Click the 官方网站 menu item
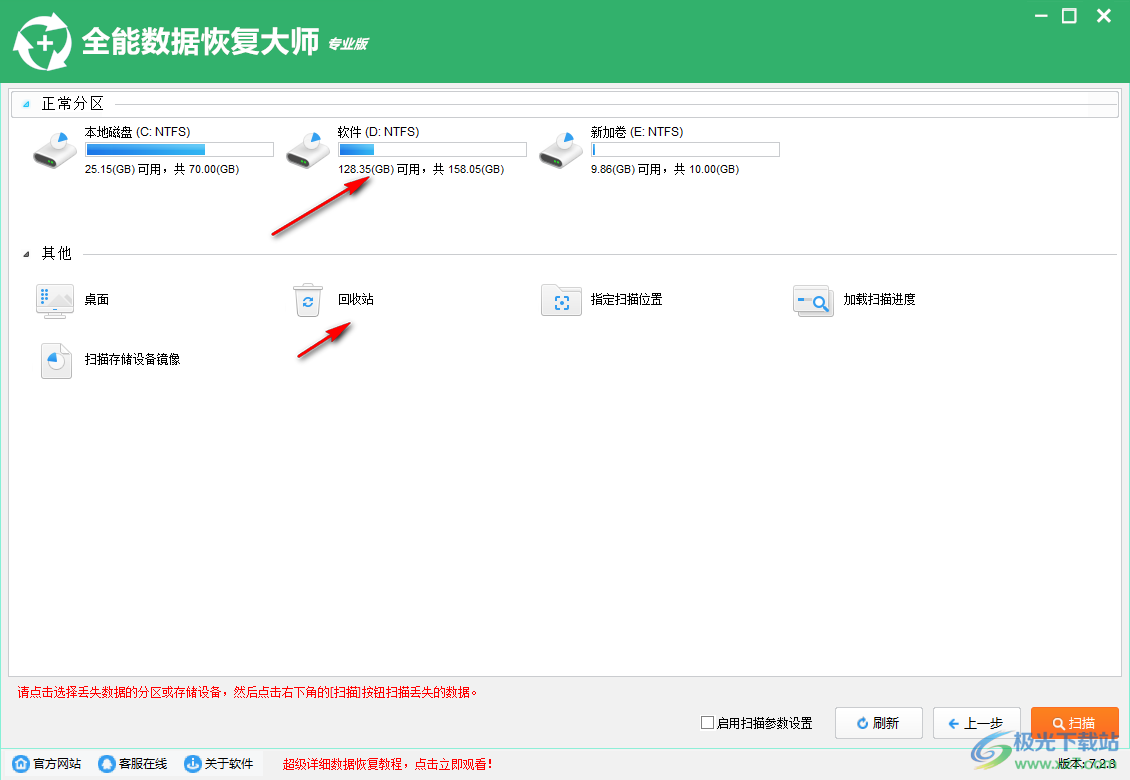 (45, 763)
